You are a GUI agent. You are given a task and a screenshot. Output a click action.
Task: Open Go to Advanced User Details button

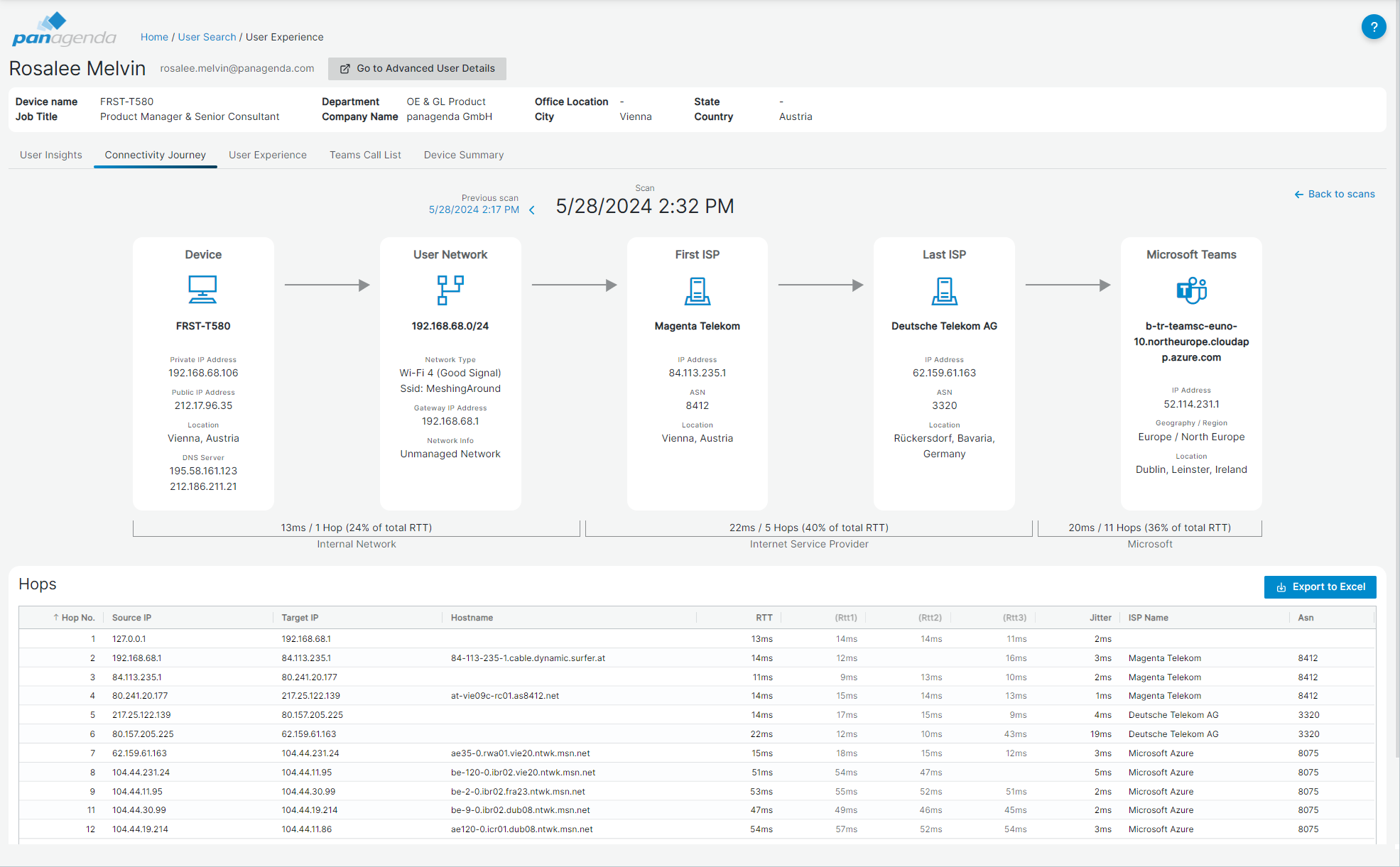click(417, 69)
